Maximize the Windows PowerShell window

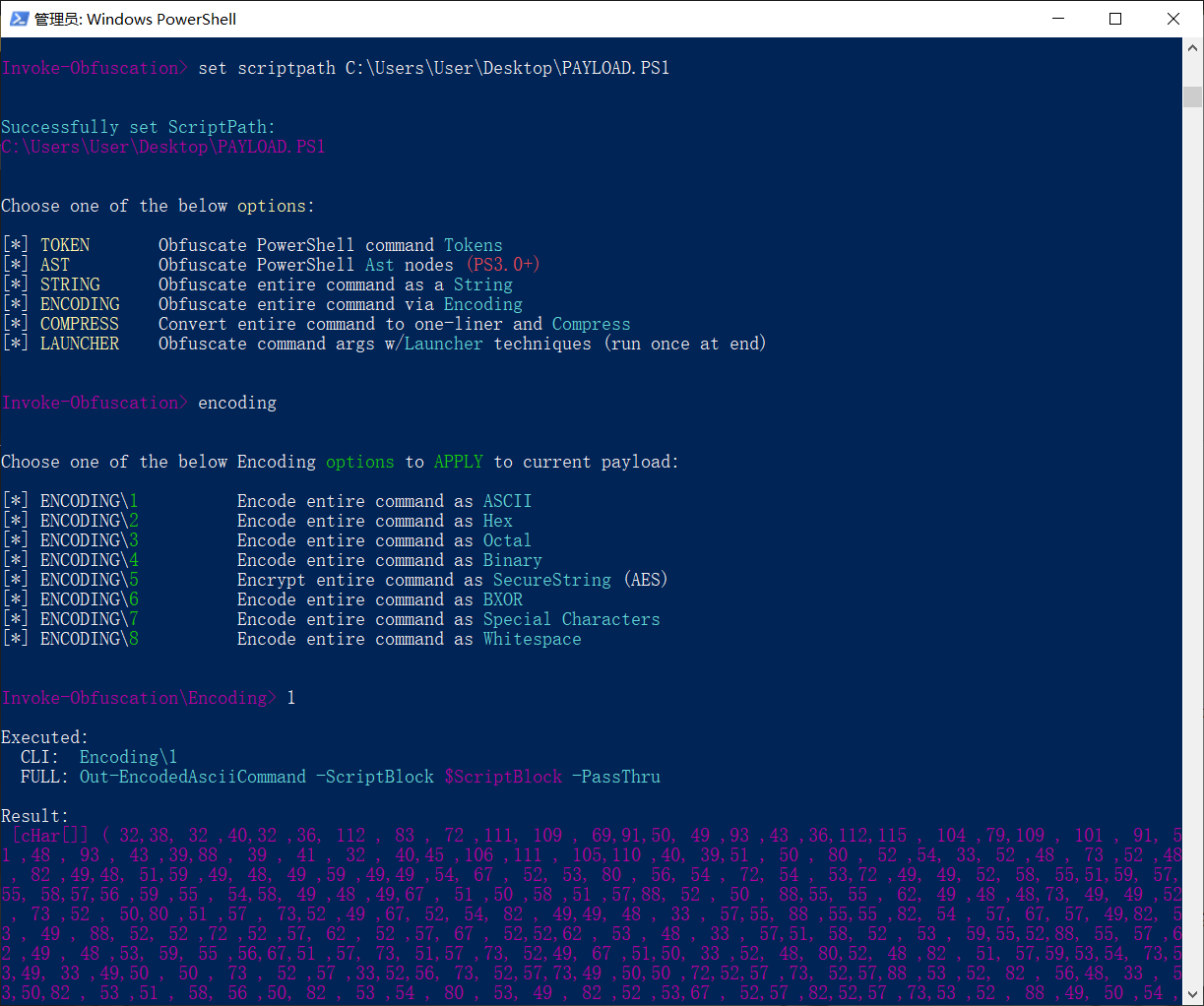point(1115,19)
